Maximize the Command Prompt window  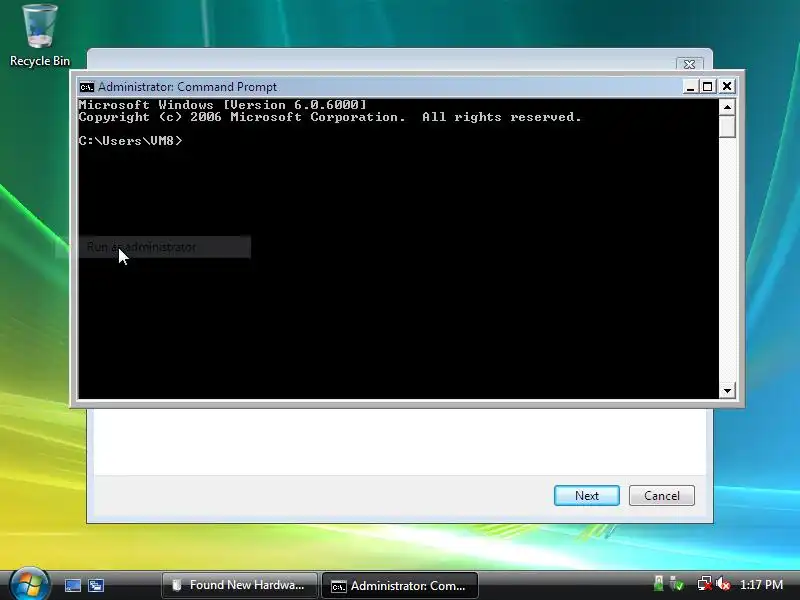tap(708, 87)
